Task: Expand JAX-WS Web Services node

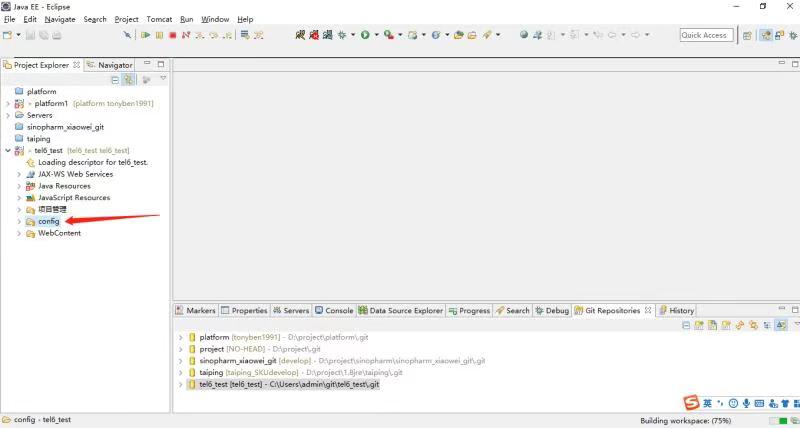Action: [x=19, y=174]
